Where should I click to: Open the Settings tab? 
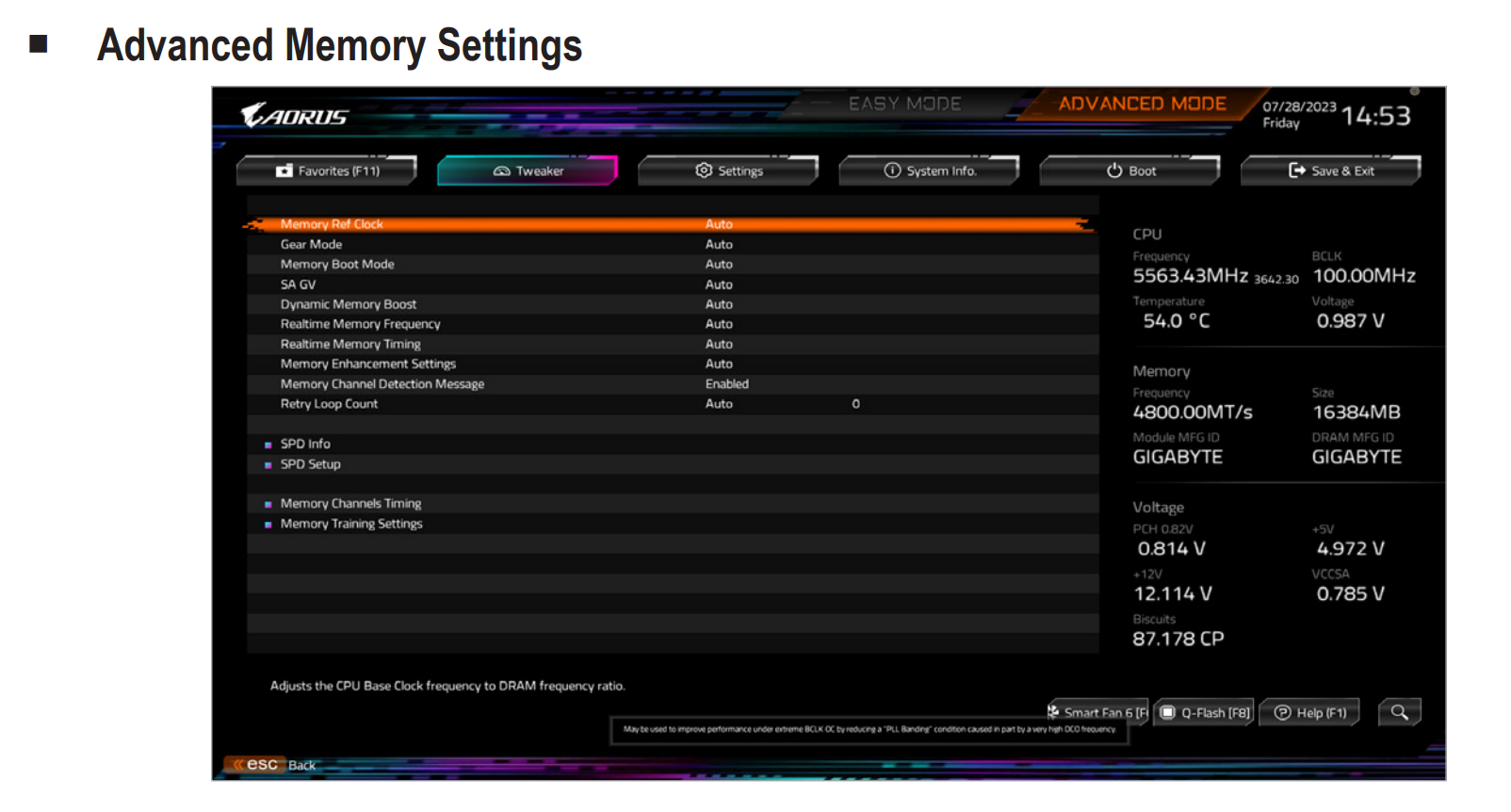coord(728,171)
